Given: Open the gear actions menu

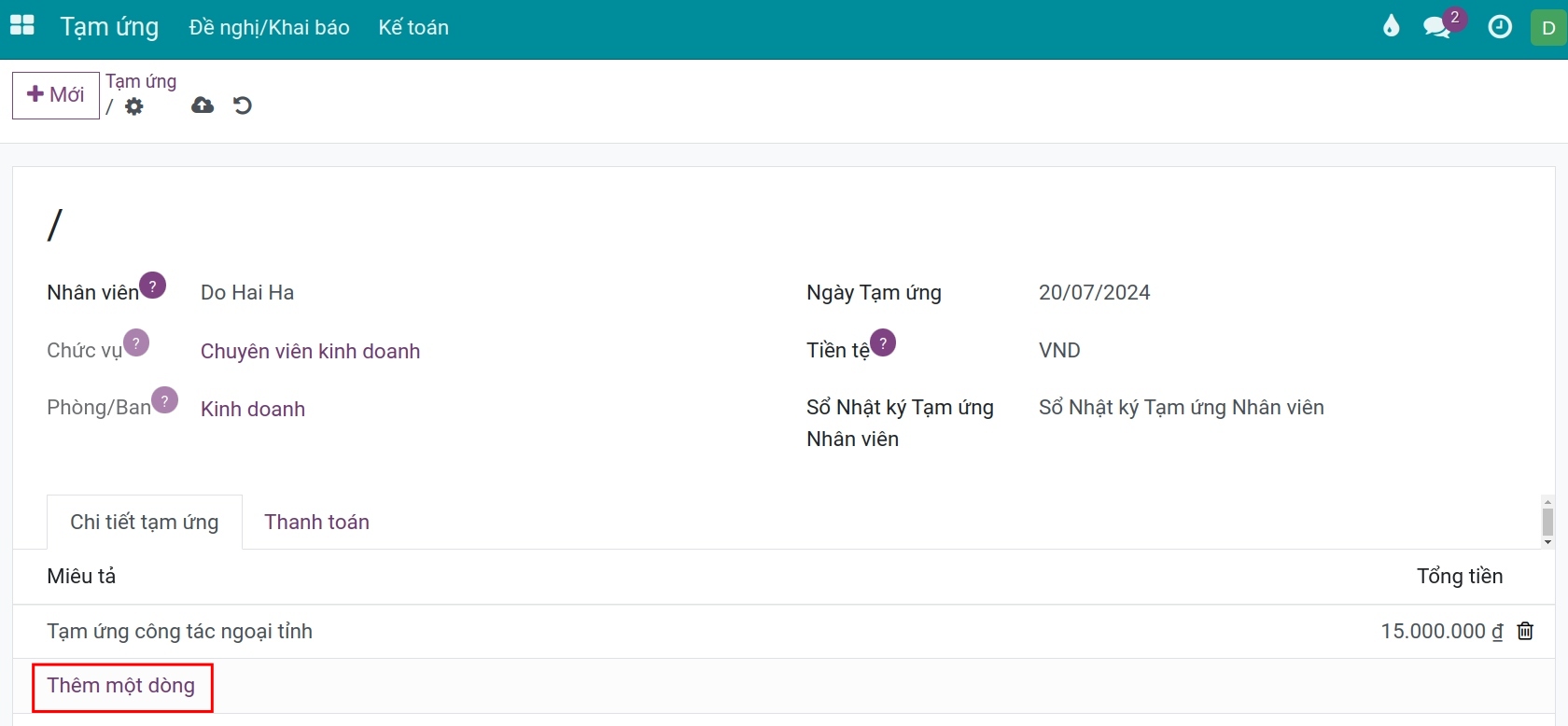Looking at the screenshot, I should coord(134,106).
